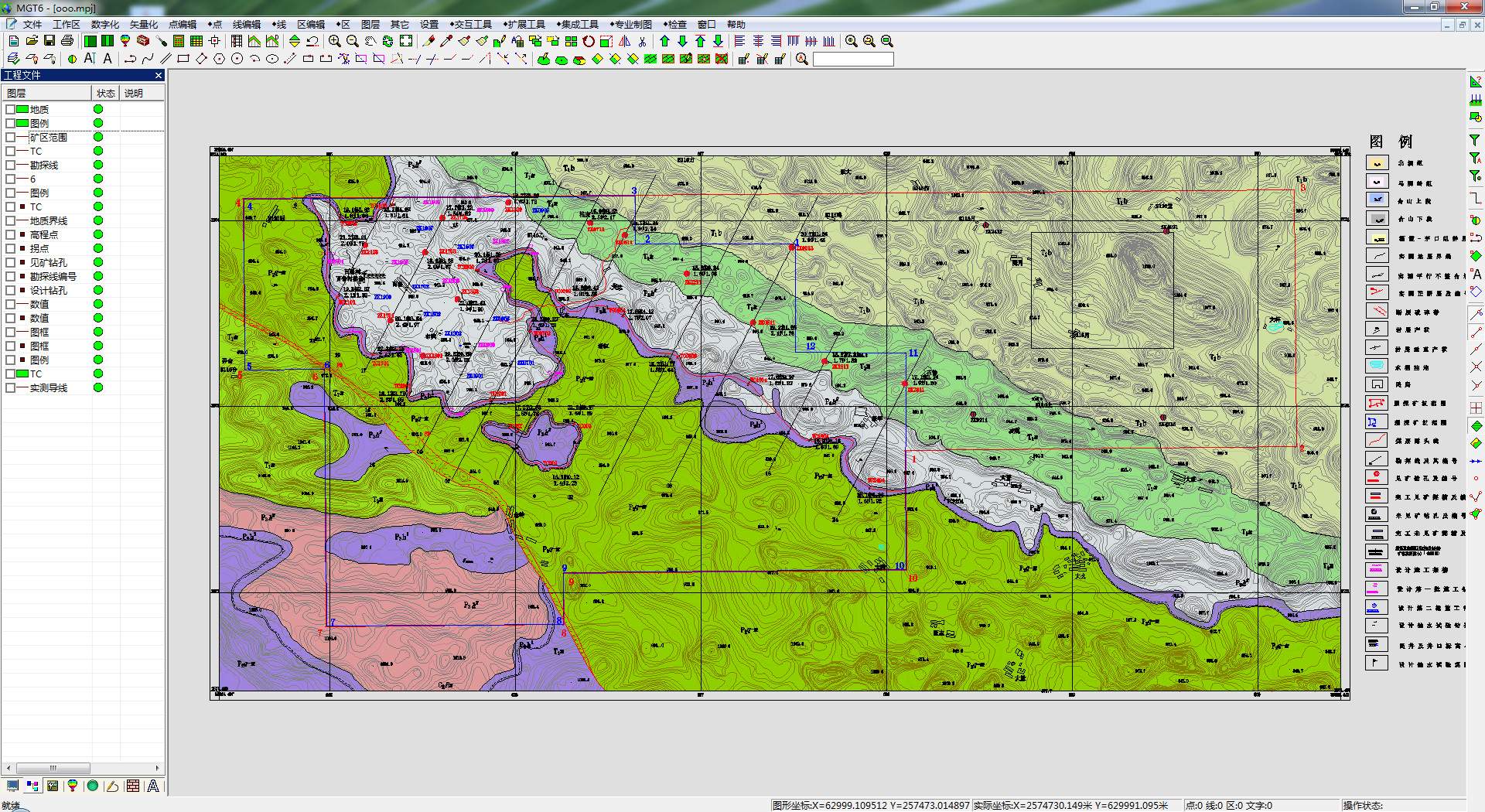This screenshot has height=812, width=1485.
Task: Toggle the checkbox for 实测导线 layer
Action: pos(10,388)
